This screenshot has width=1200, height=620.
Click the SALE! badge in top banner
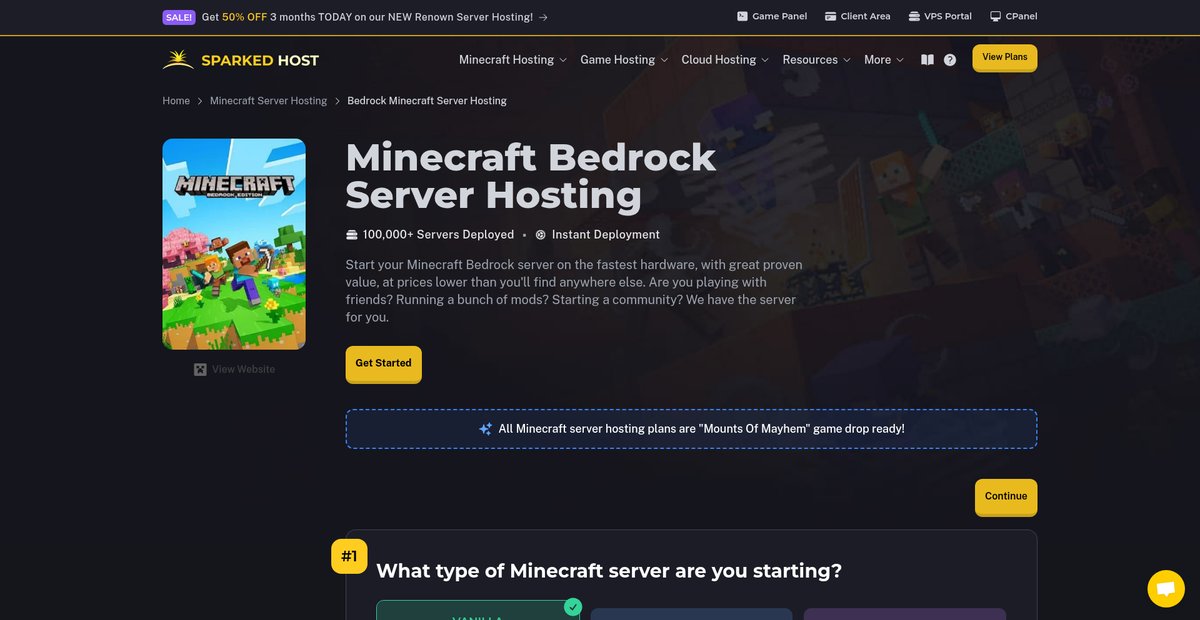tap(180, 17)
